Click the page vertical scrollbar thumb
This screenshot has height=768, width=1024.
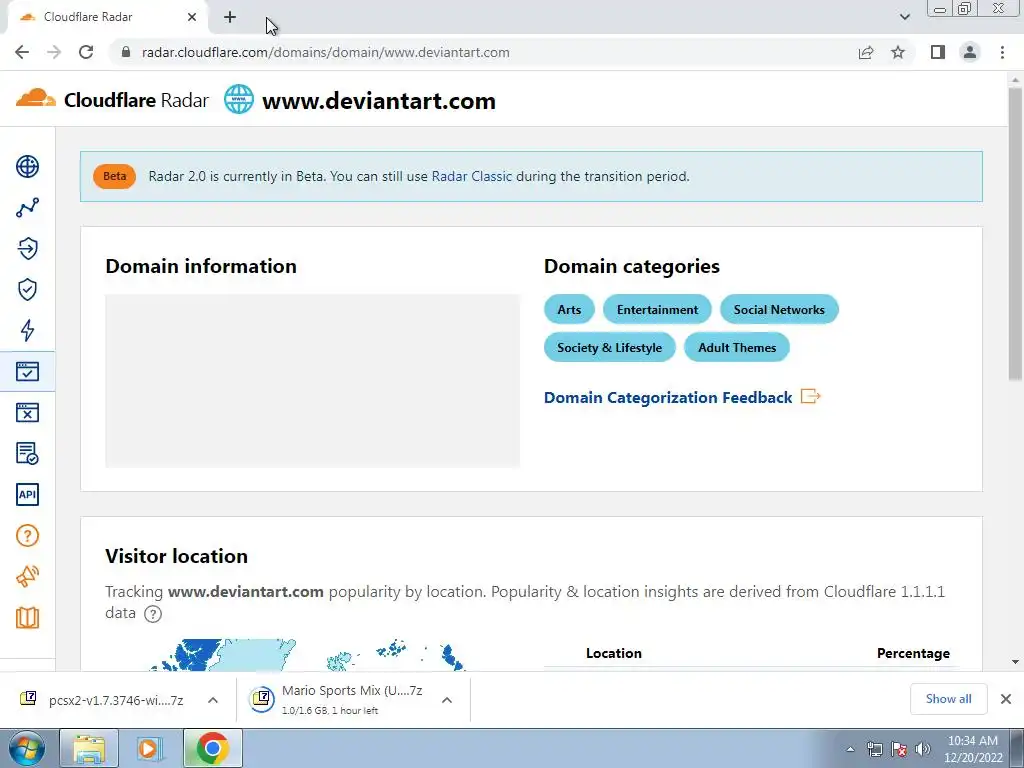click(x=1015, y=232)
